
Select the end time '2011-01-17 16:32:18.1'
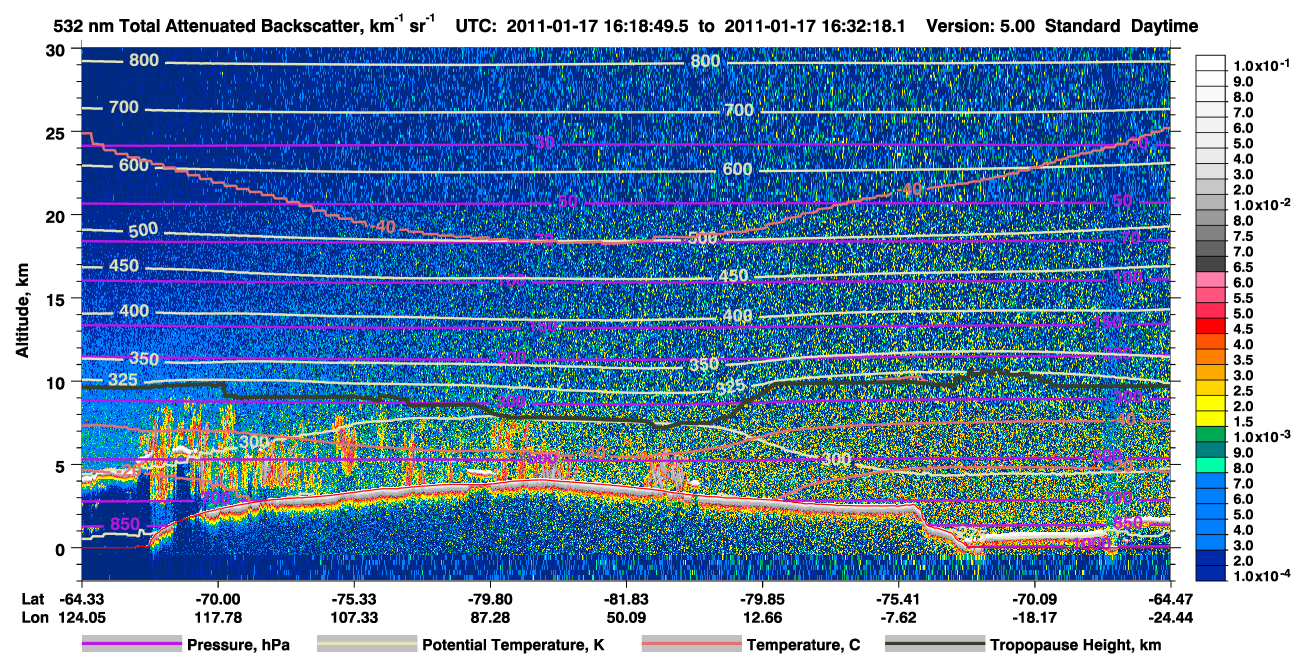[x=815, y=27]
